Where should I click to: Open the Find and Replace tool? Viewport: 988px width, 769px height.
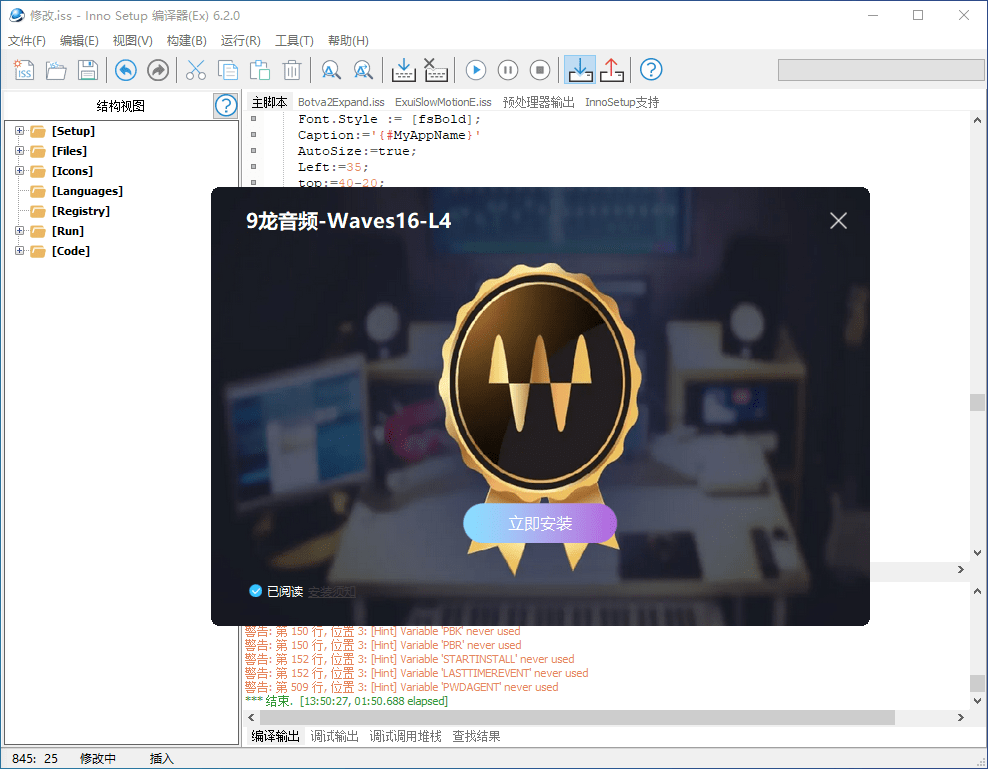click(363, 70)
